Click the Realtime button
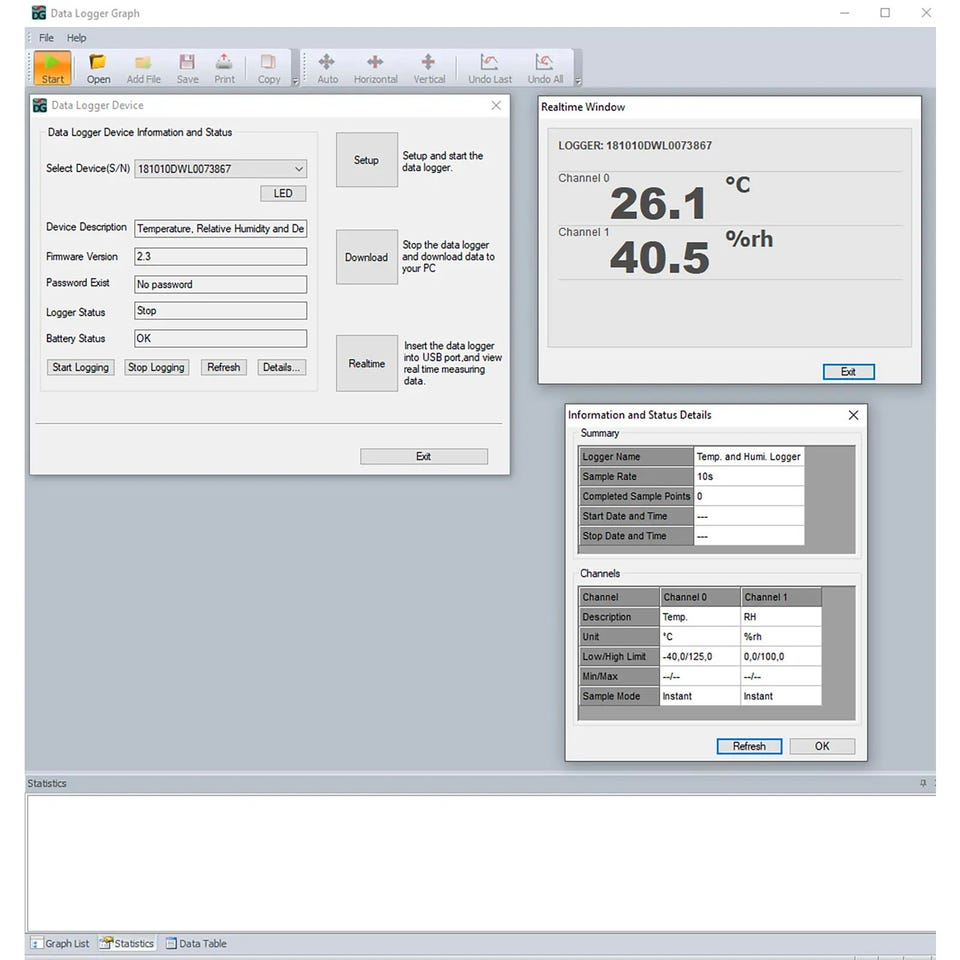Screen dimensions: 960x960 (367, 364)
